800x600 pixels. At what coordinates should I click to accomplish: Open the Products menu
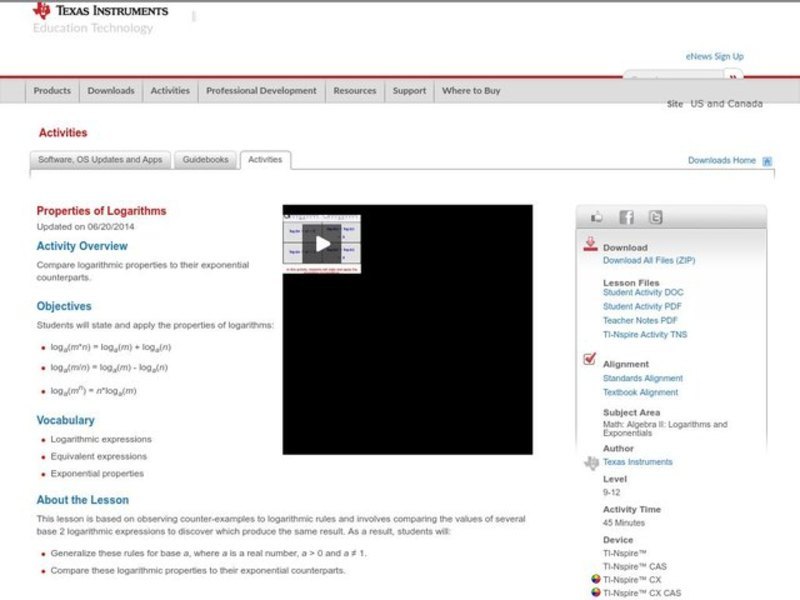[x=52, y=91]
